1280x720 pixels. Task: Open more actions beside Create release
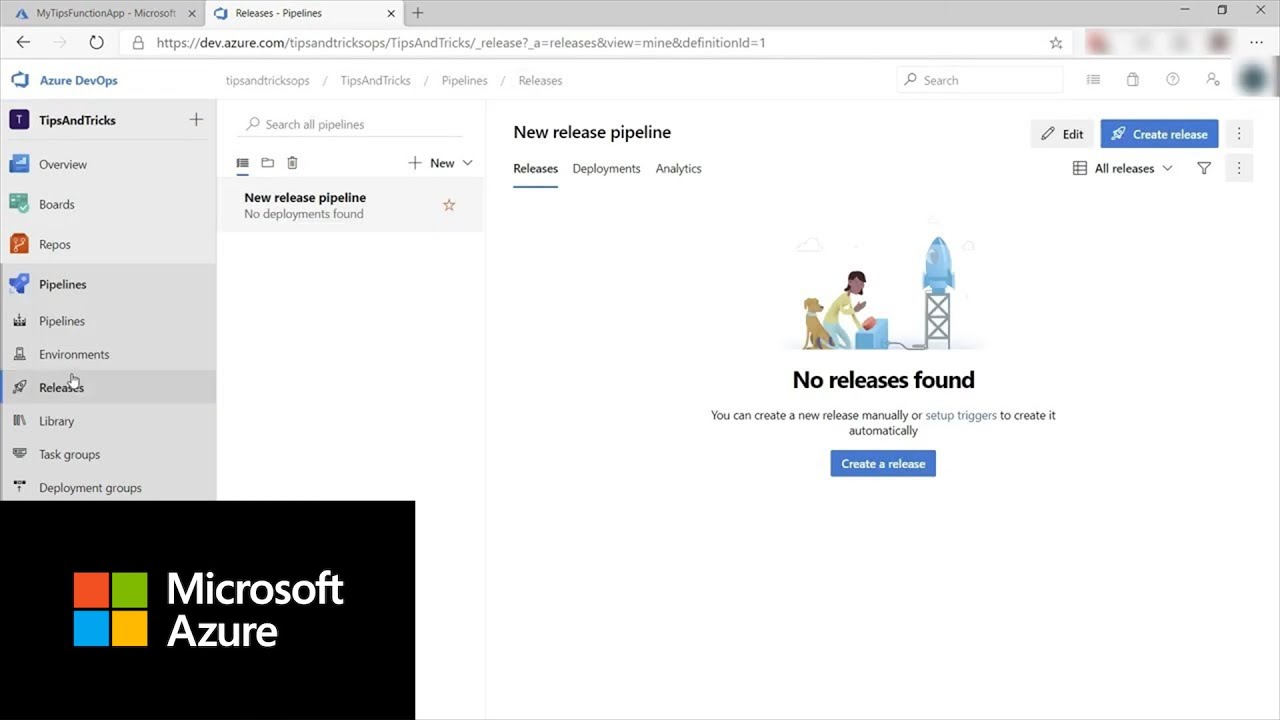(1239, 134)
